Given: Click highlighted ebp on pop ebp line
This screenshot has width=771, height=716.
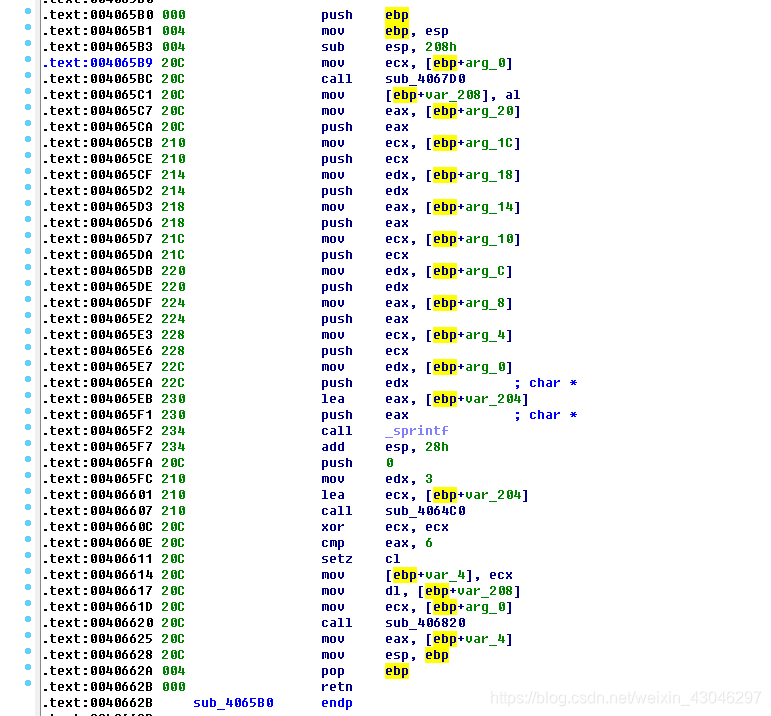Looking at the screenshot, I should tap(397, 671).
